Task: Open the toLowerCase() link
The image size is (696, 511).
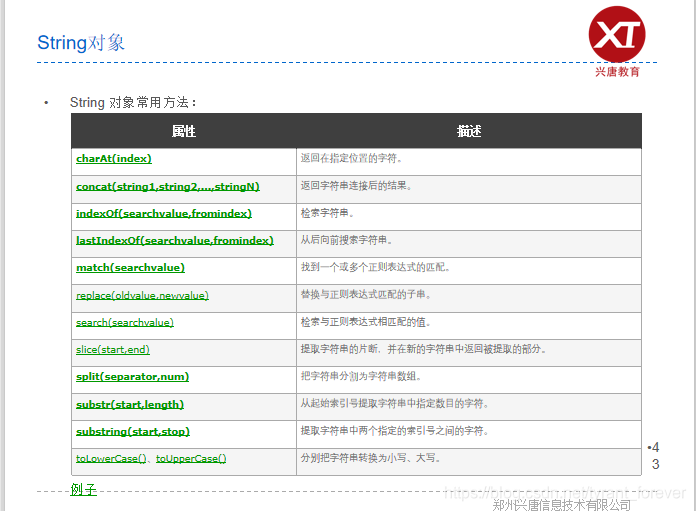Action: tap(111, 459)
